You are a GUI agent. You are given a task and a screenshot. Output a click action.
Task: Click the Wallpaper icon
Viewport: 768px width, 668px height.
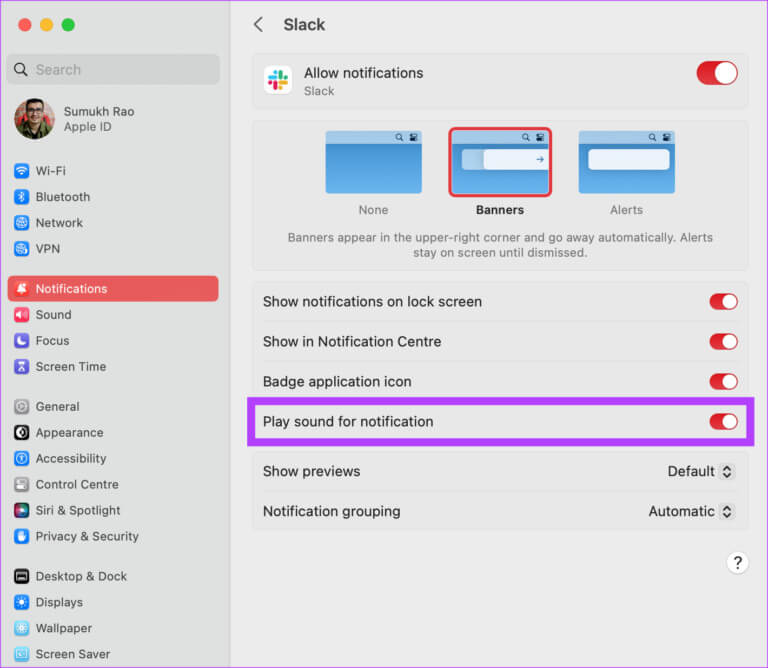22,628
